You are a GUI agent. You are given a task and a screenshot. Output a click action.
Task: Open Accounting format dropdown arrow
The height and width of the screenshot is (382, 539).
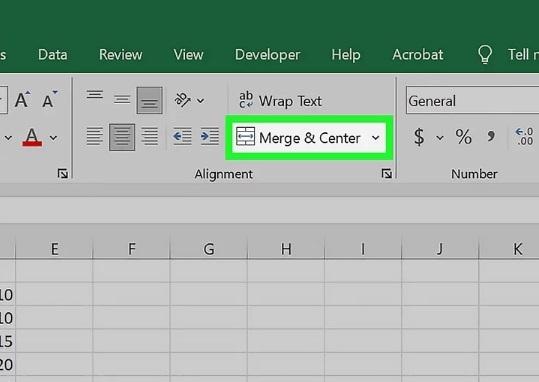(440, 138)
